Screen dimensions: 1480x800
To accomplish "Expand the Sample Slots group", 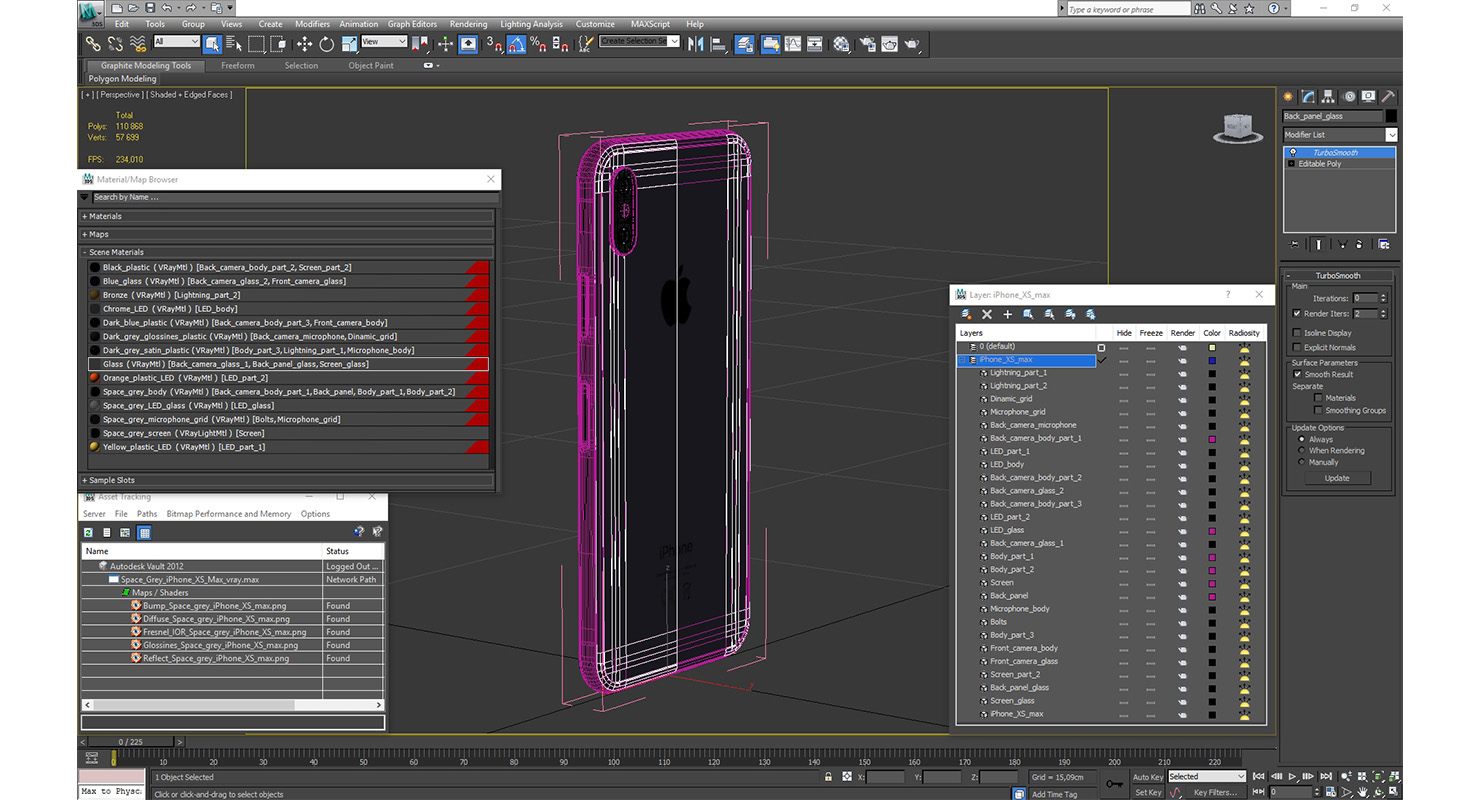I will coord(288,480).
